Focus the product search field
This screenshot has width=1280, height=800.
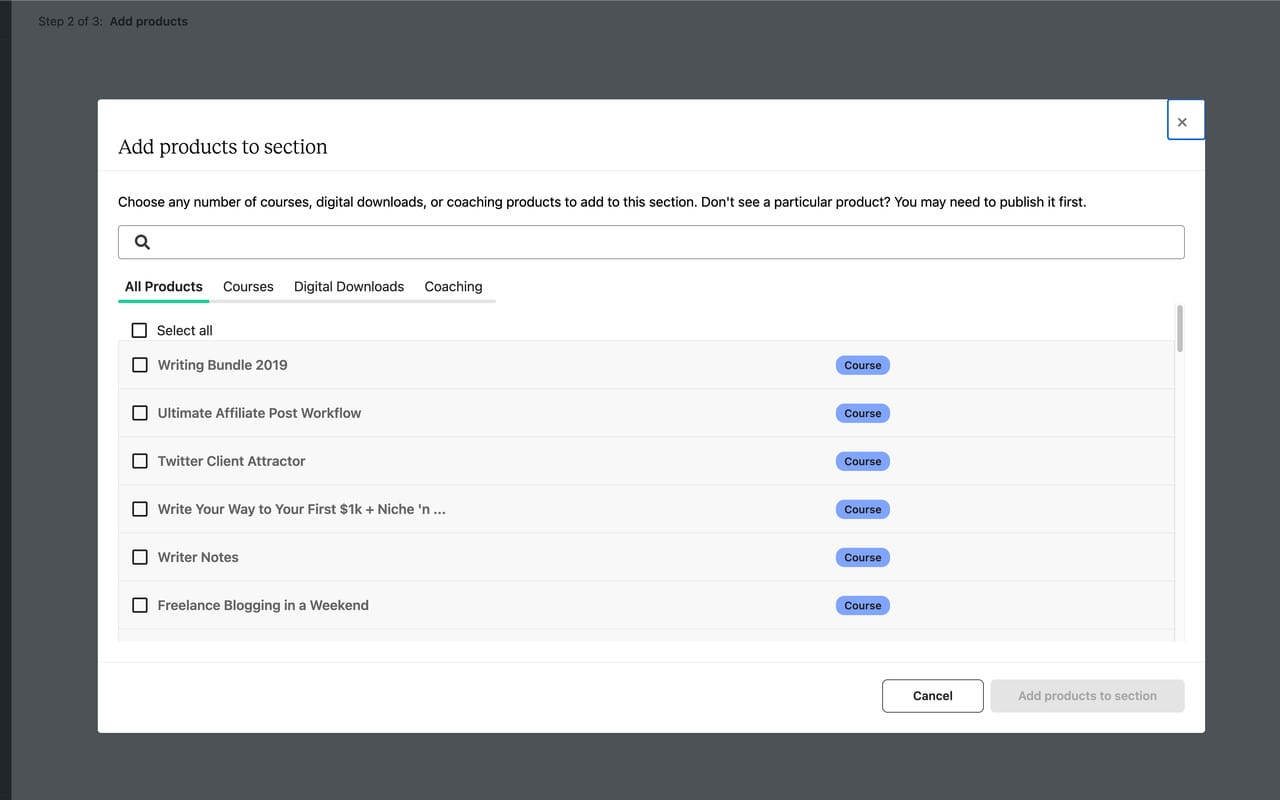(660, 242)
